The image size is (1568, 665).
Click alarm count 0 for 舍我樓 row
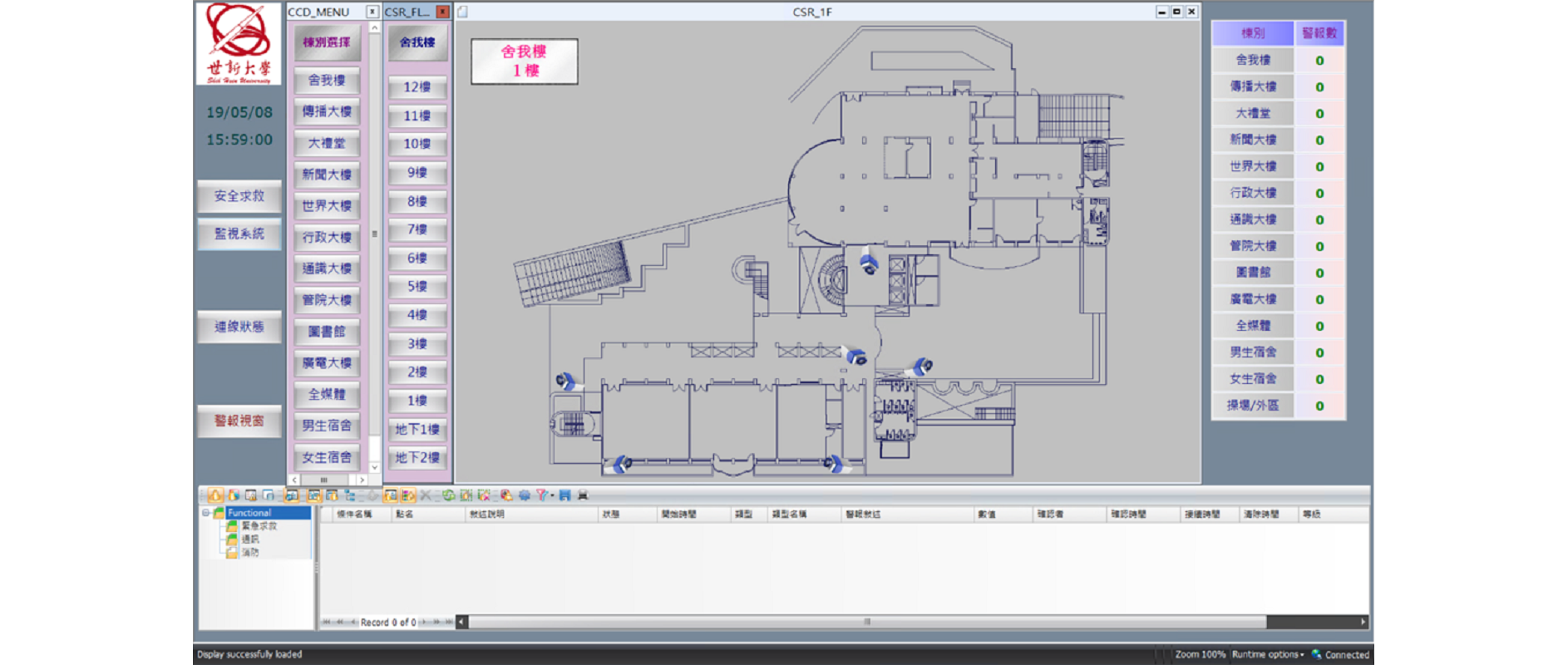pos(1319,61)
